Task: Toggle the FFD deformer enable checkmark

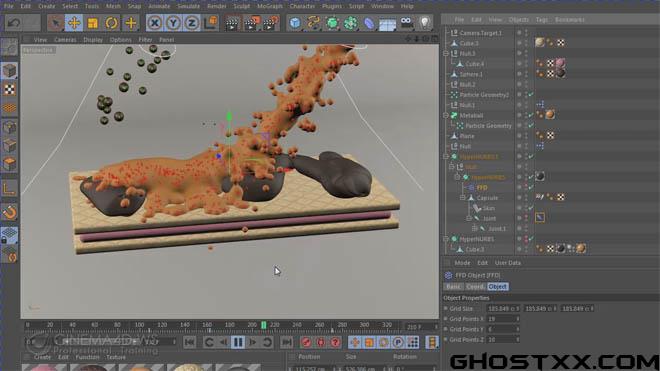Action: pos(531,187)
